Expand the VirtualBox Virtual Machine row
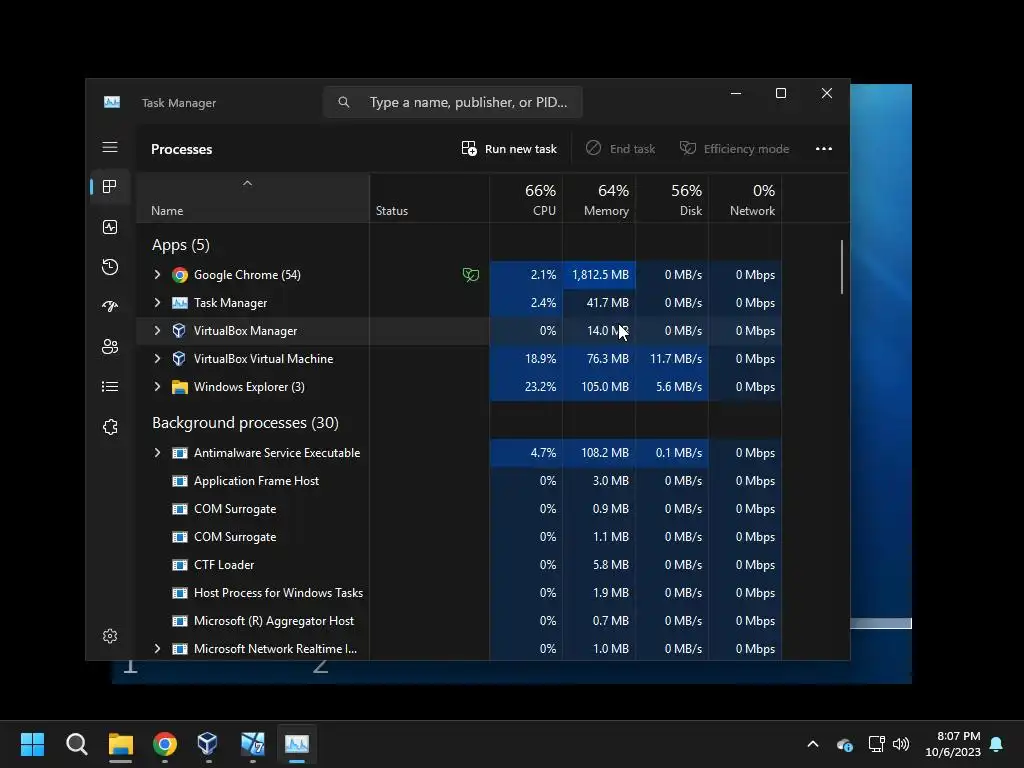This screenshot has height=768, width=1024. point(157,359)
